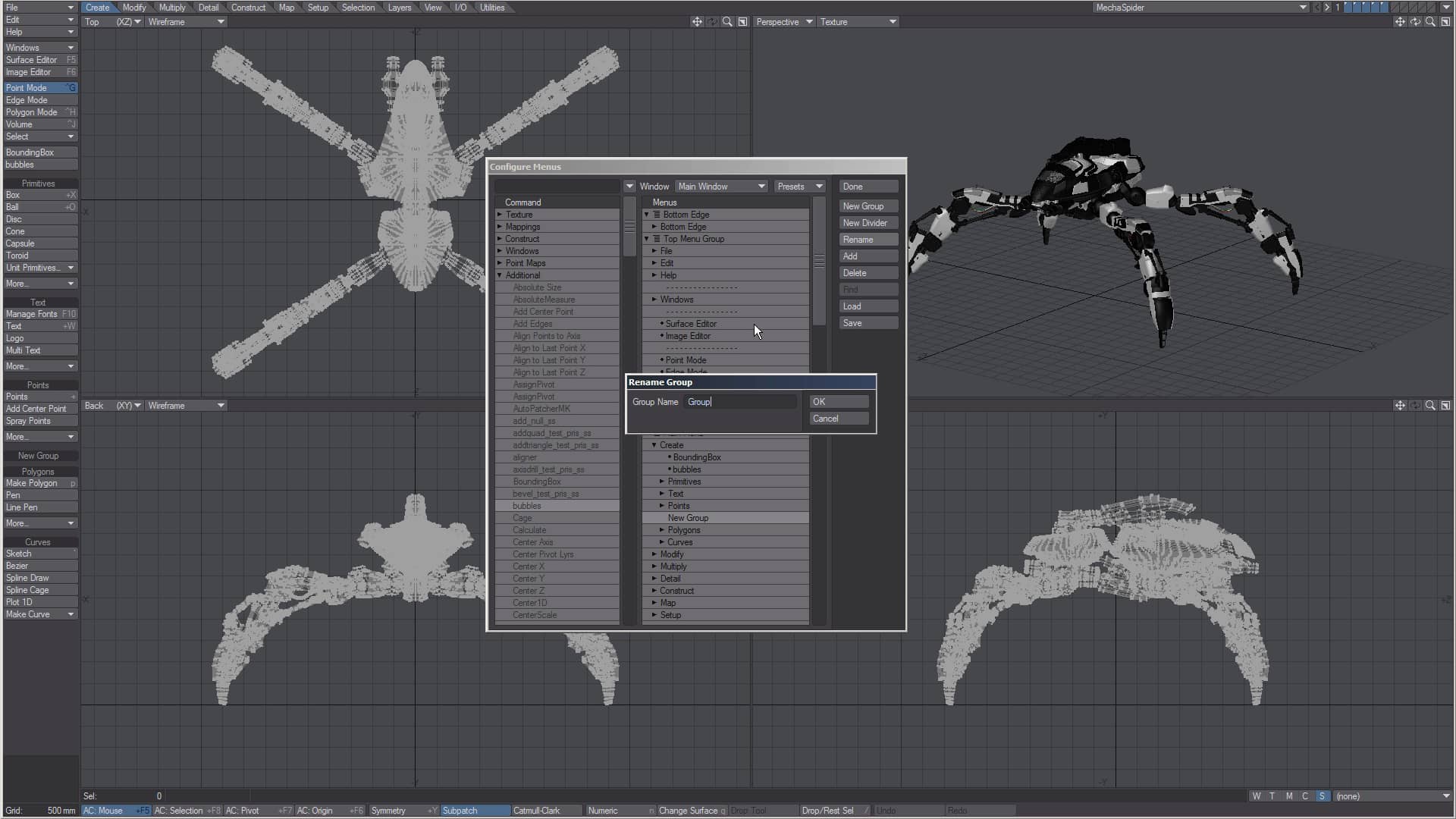This screenshot has width=1456, height=819.
Task: Click the maximize viewport icon in the Top viewport
Action: point(742,22)
